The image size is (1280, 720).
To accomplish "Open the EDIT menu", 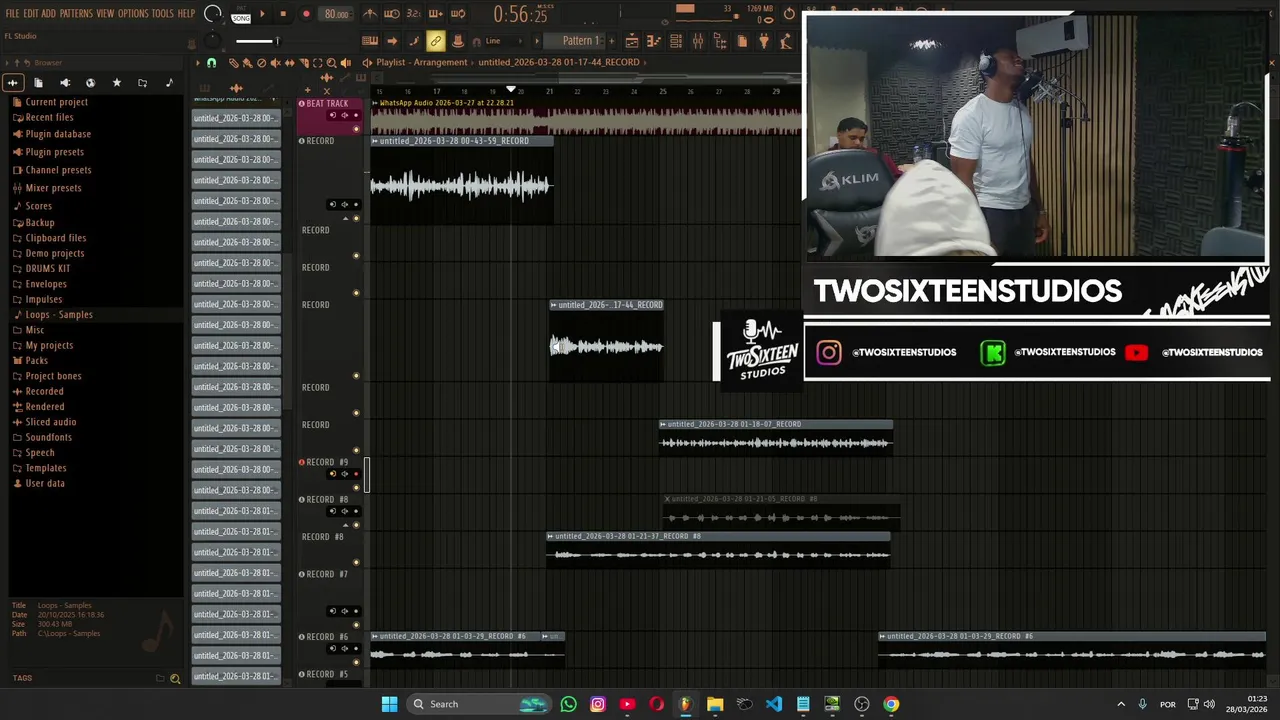I will tap(31, 13).
